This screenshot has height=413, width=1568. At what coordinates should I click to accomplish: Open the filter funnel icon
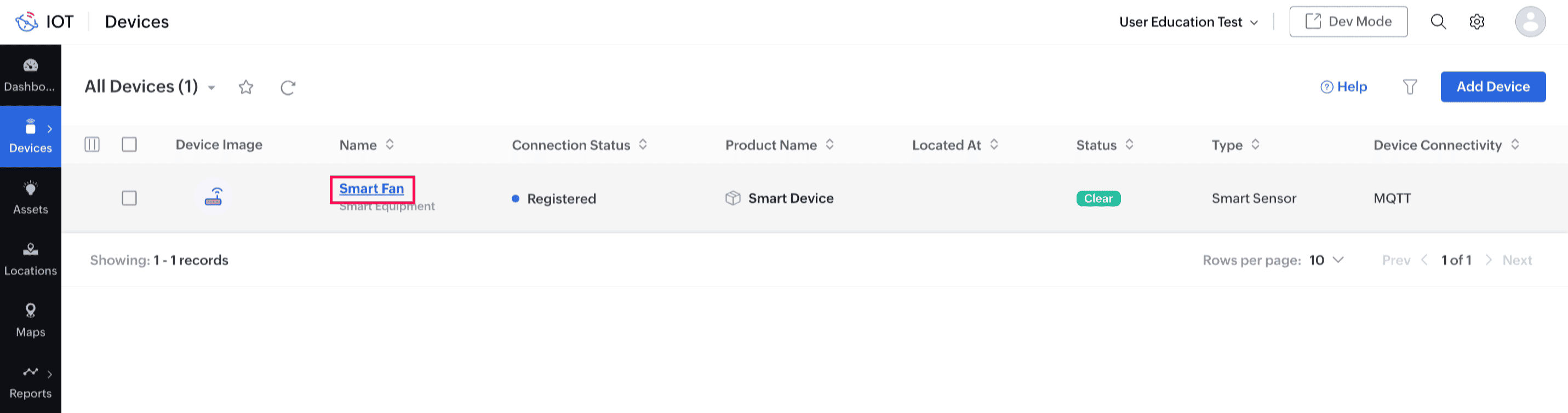[1410, 87]
